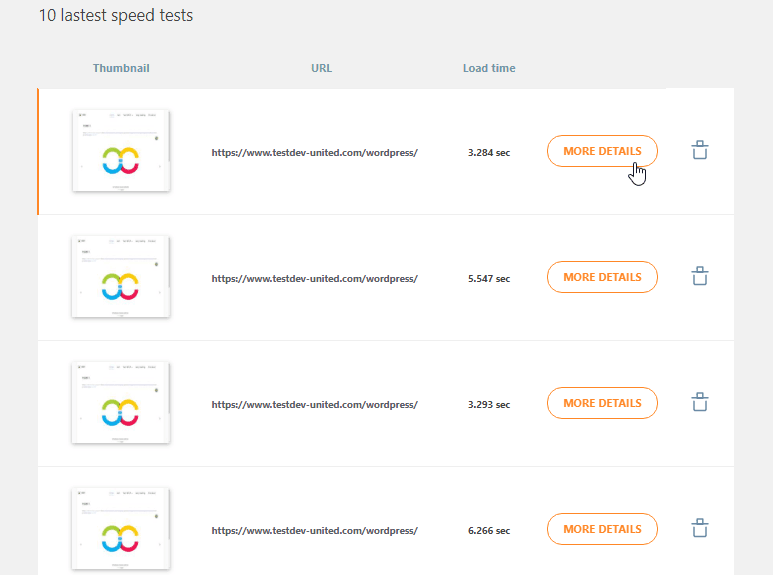Open thumbnail of the 6.266 sec test
This screenshot has height=575, width=773.
[x=121, y=529]
